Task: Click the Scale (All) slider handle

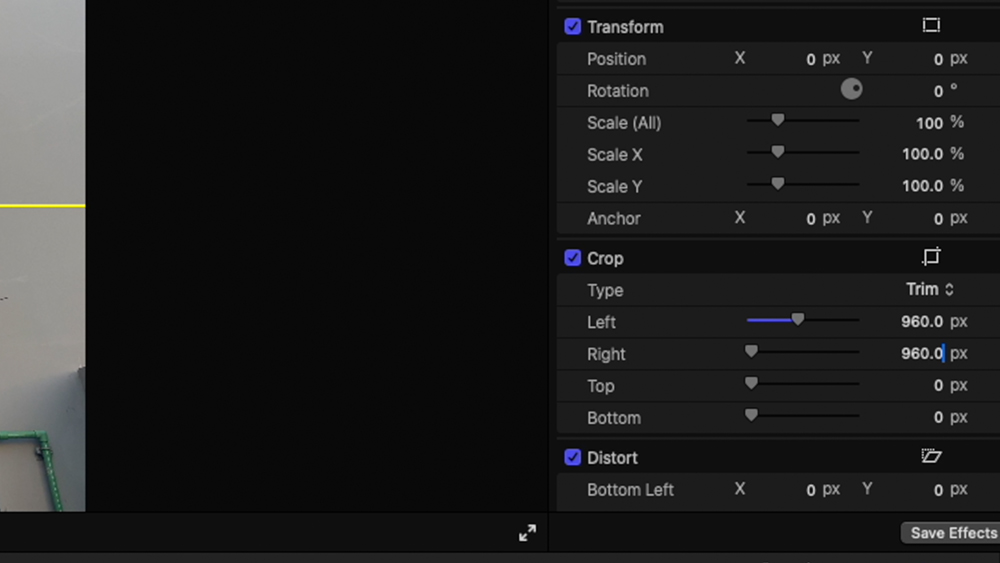Action: pyautogui.click(x=777, y=121)
